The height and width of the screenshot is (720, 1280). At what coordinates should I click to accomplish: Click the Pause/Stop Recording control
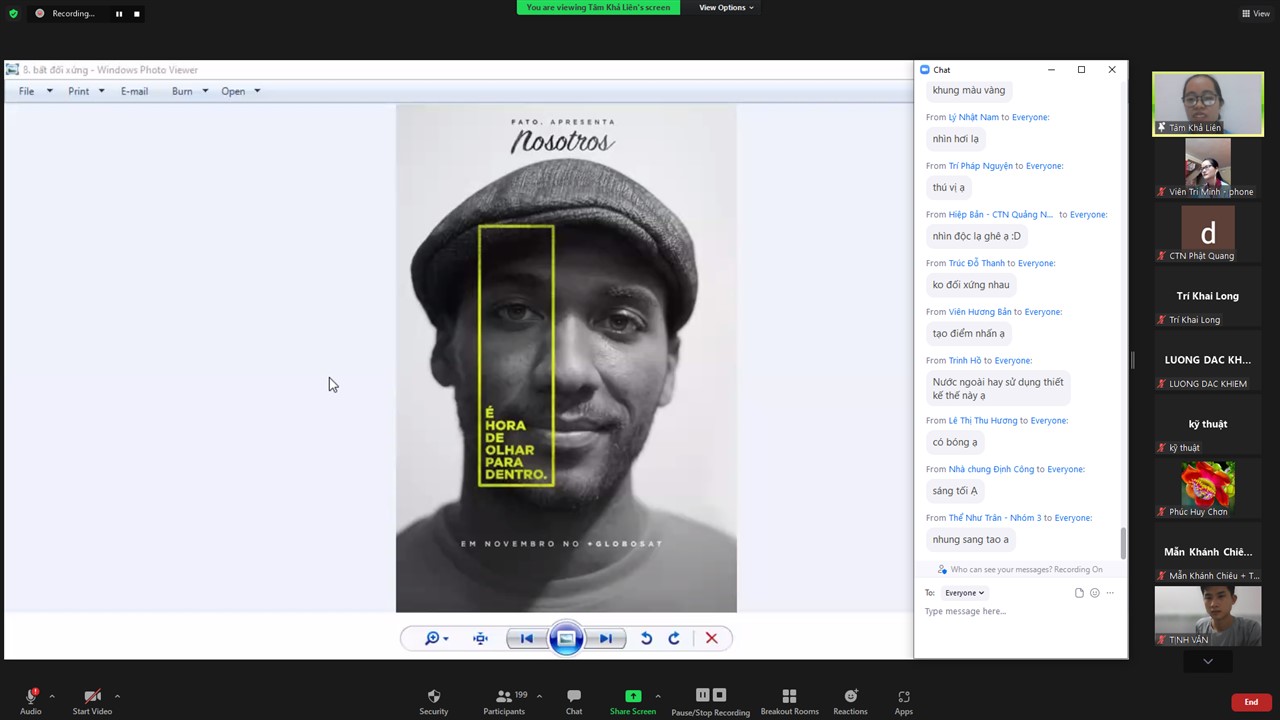(710, 700)
